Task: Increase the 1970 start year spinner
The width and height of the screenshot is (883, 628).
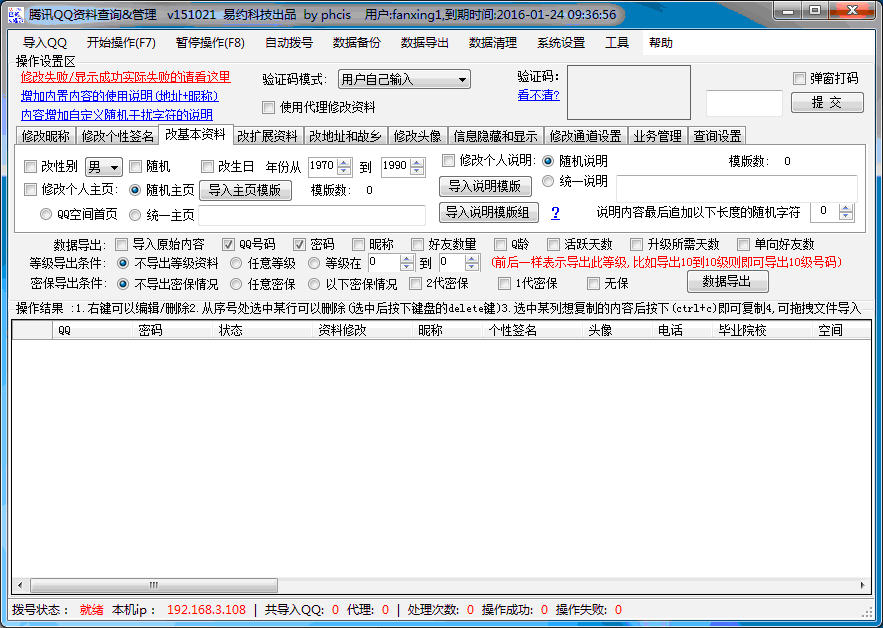Action: click(344, 162)
